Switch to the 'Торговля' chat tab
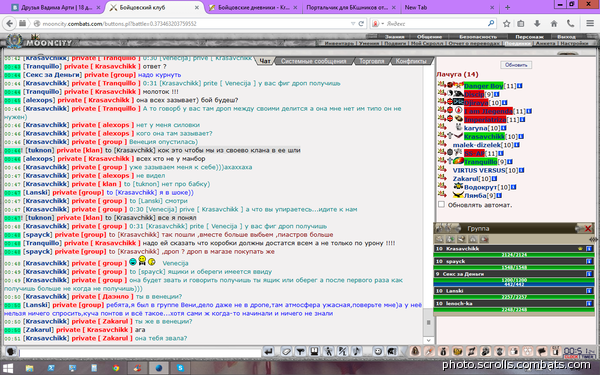This screenshot has width=600, height=375. point(372,61)
